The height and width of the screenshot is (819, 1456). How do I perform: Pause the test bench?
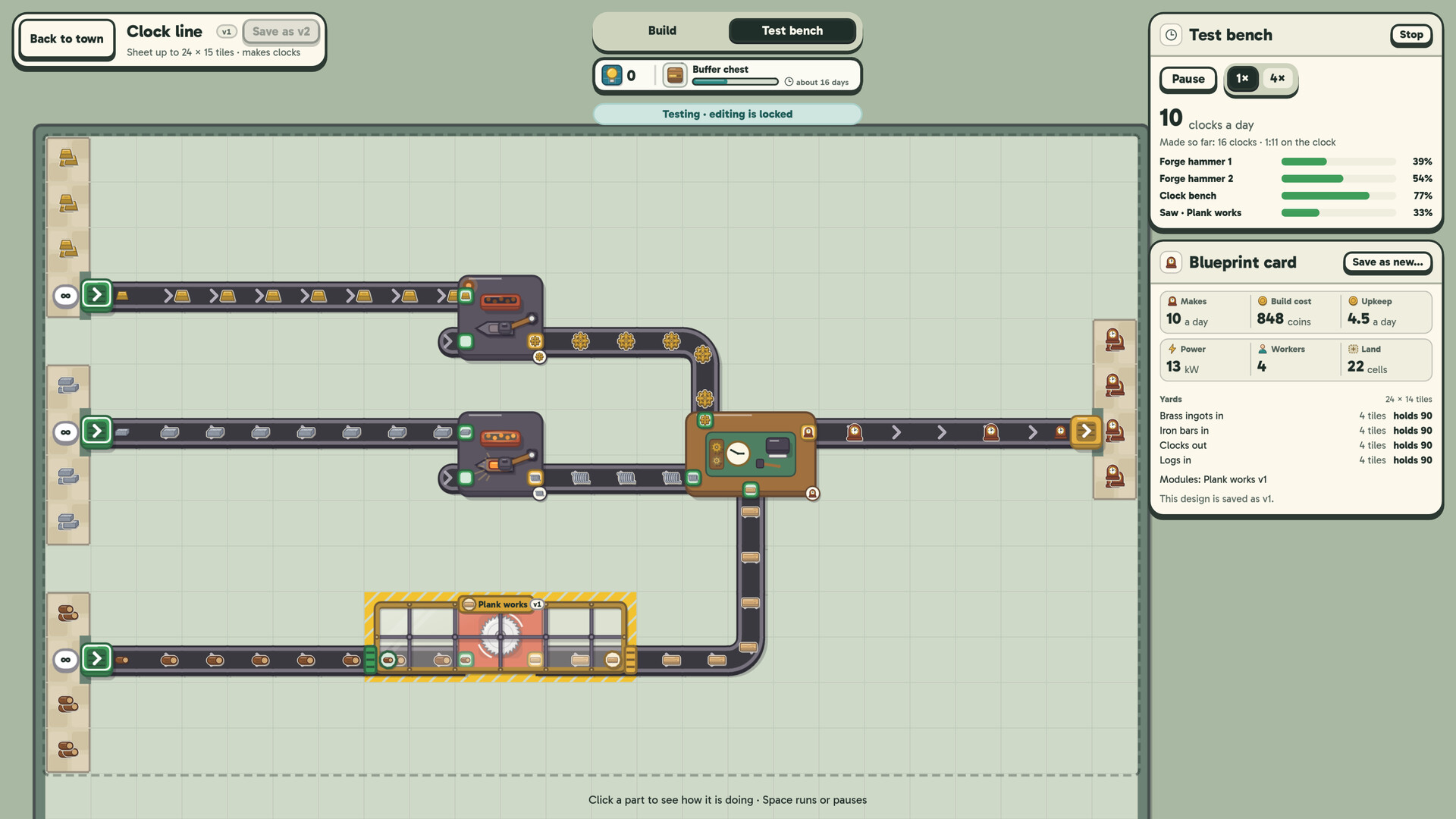coord(1188,79)
